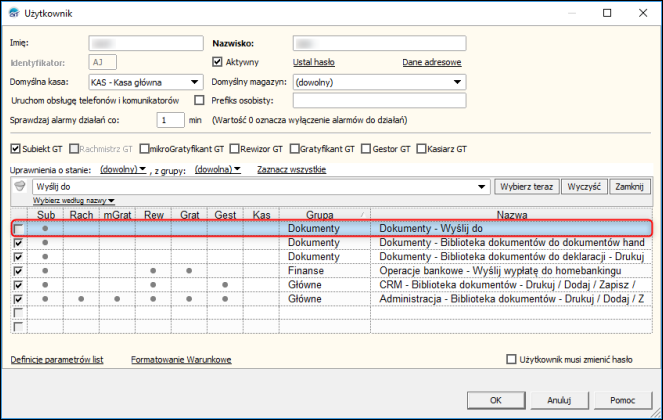Click the app icon in the title bar
Screen dimensions: 663x420
tap(13, 13)
